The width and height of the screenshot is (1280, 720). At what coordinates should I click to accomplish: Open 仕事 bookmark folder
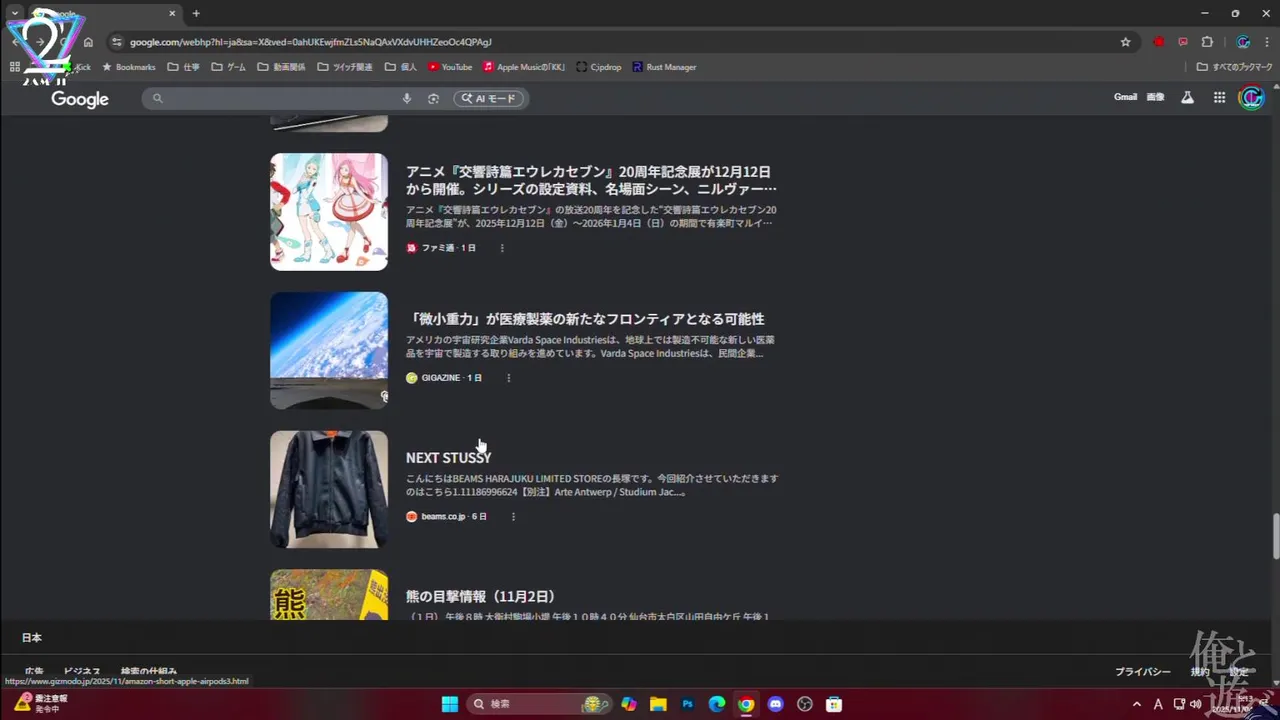(x=183, y=67)
